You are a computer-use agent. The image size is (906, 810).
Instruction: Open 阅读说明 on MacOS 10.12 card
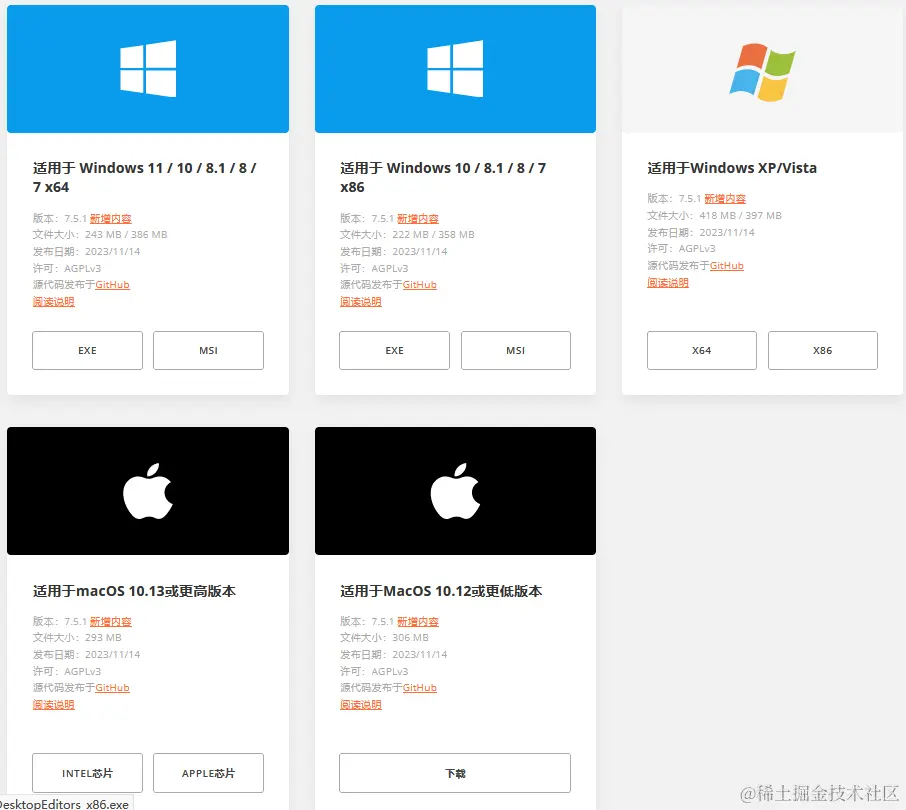[361, 705]
